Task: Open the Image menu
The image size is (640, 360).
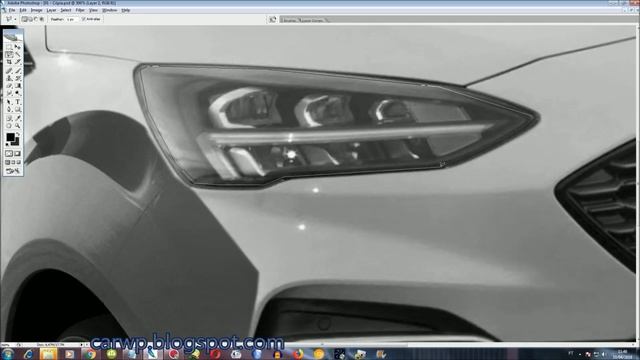Action: pyautogui.click(x=36, y=10)
